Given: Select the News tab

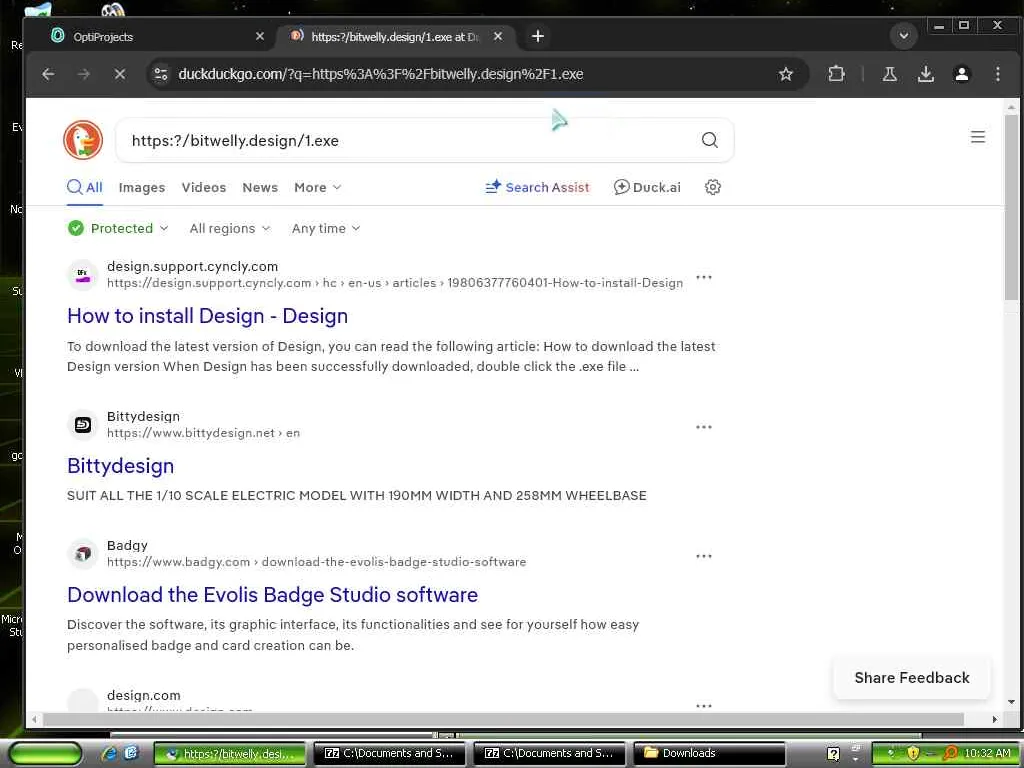Looking at the screenshot, I should pyautogui.click(x=260, y=187).
